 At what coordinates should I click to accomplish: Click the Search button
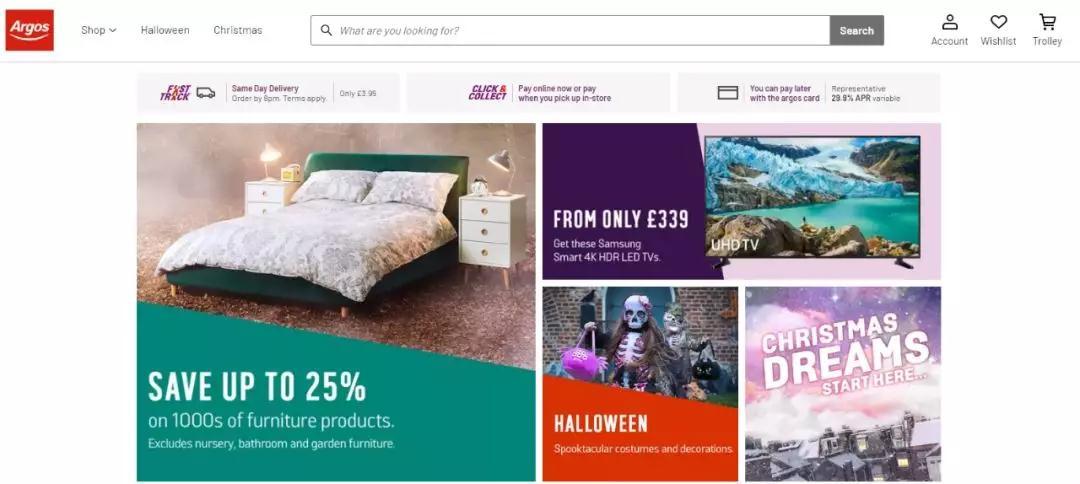[x=857, y=30]
